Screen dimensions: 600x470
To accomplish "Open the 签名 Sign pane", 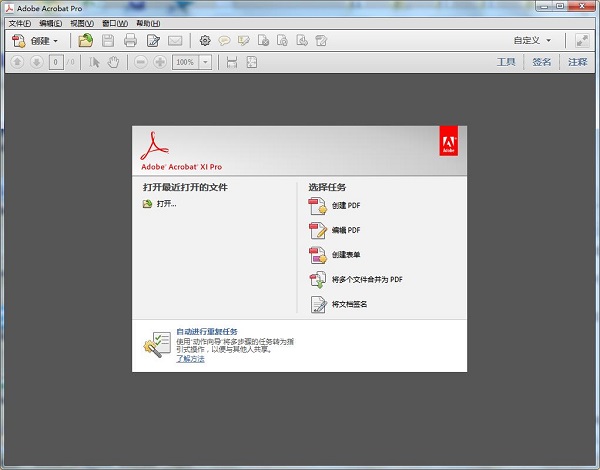I will pyautogui.click(x=541, y=62).
